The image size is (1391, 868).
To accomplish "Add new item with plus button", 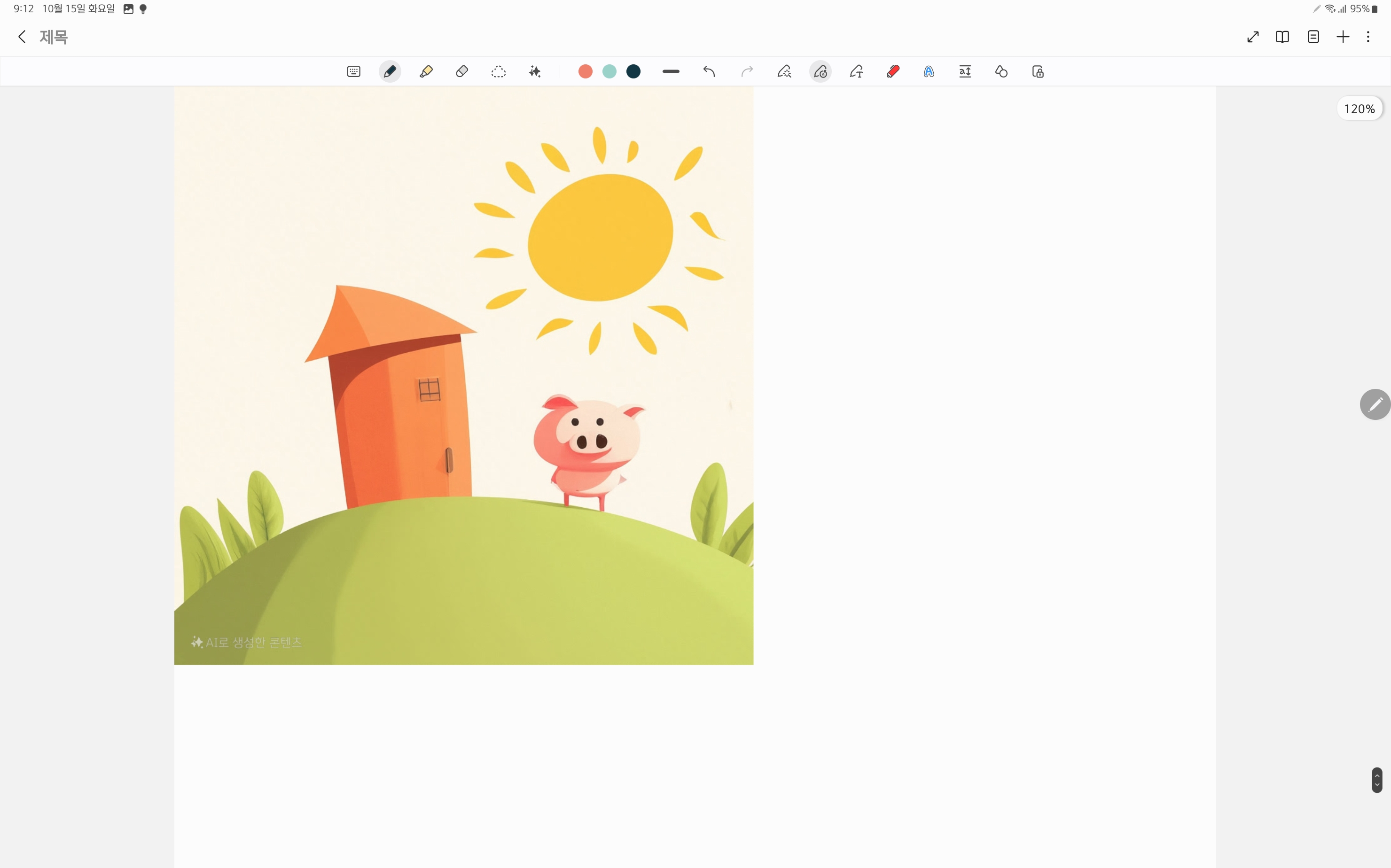I will click(x=1343, y=37).
